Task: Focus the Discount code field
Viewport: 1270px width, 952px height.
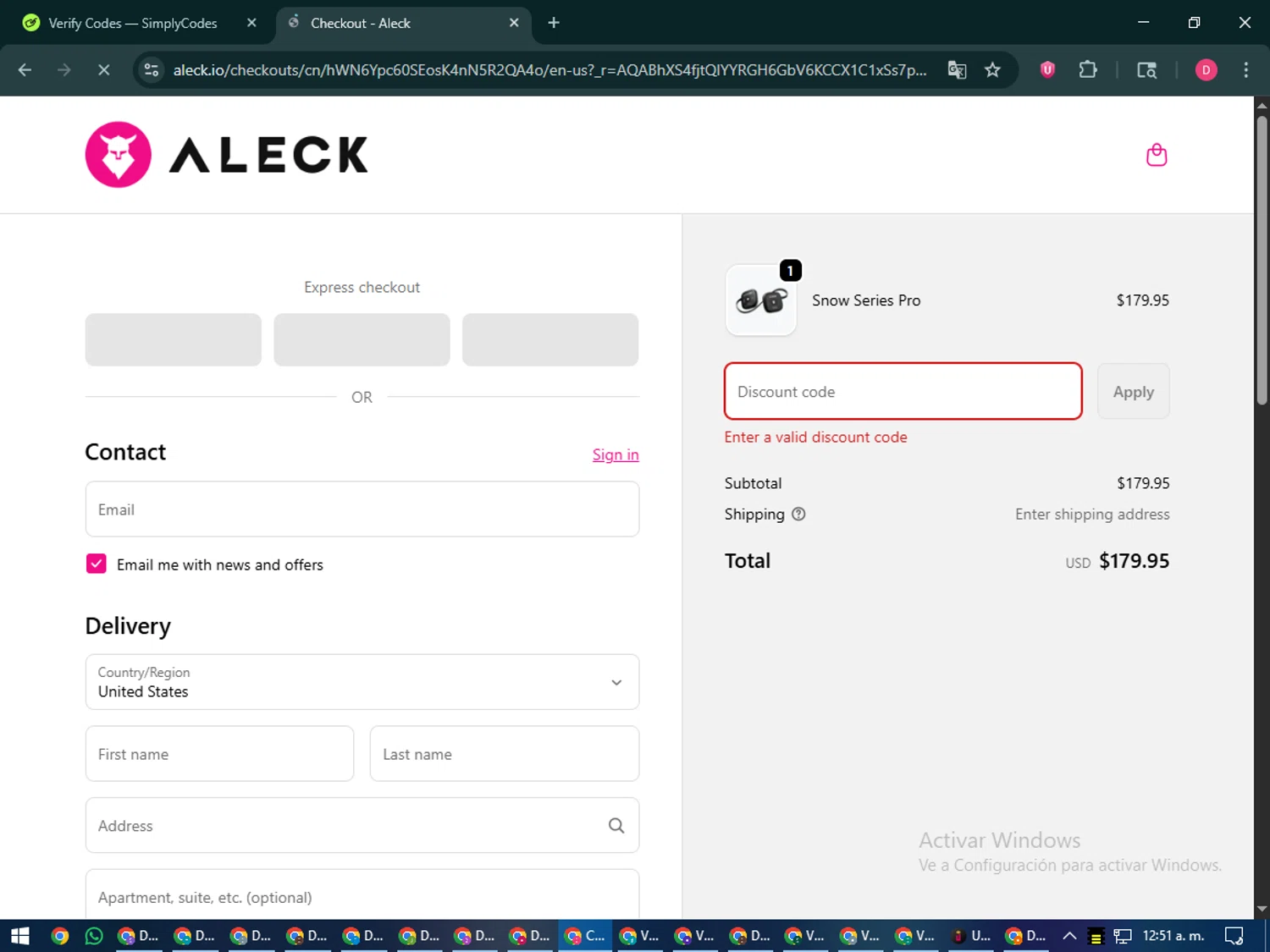Action: pos(903,391)
